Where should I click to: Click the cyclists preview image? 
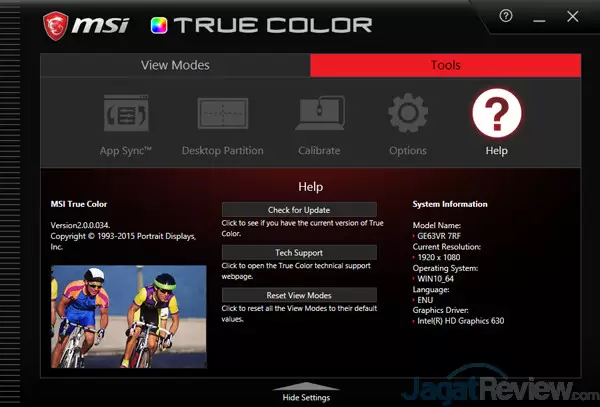(129, 317)
